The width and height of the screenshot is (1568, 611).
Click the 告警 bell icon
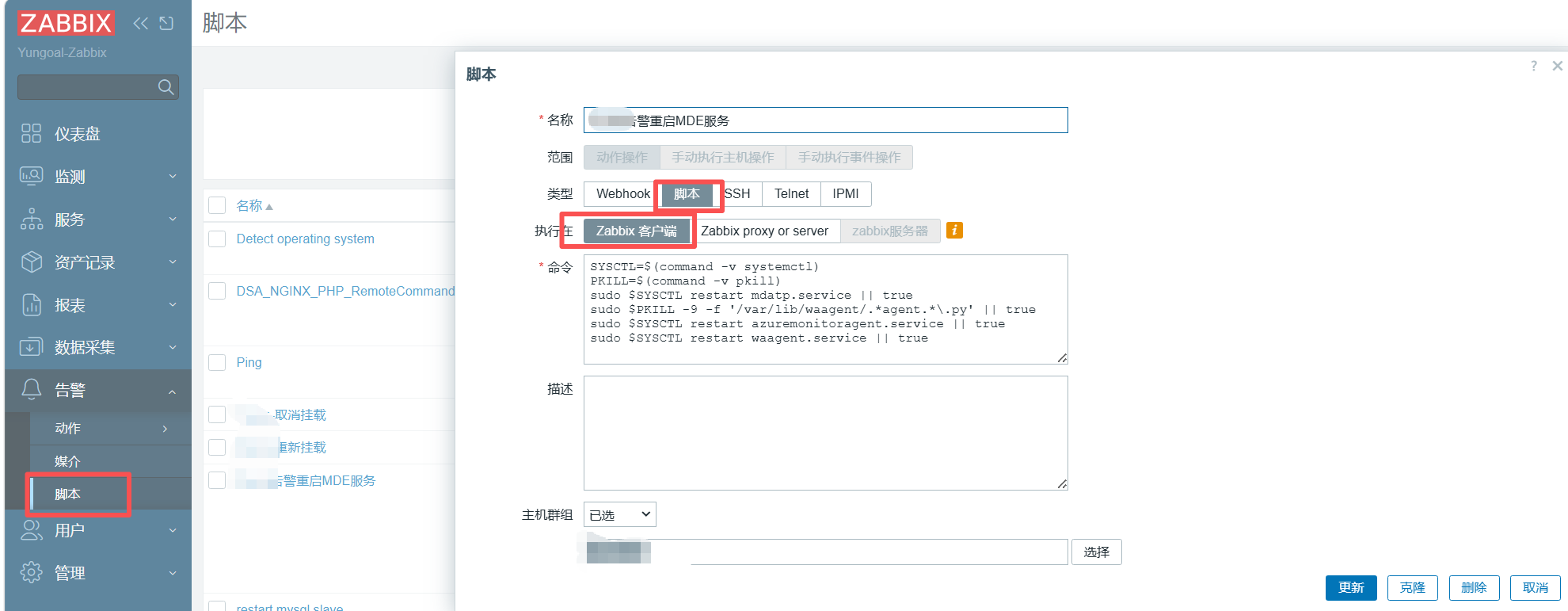pos(31,389)
